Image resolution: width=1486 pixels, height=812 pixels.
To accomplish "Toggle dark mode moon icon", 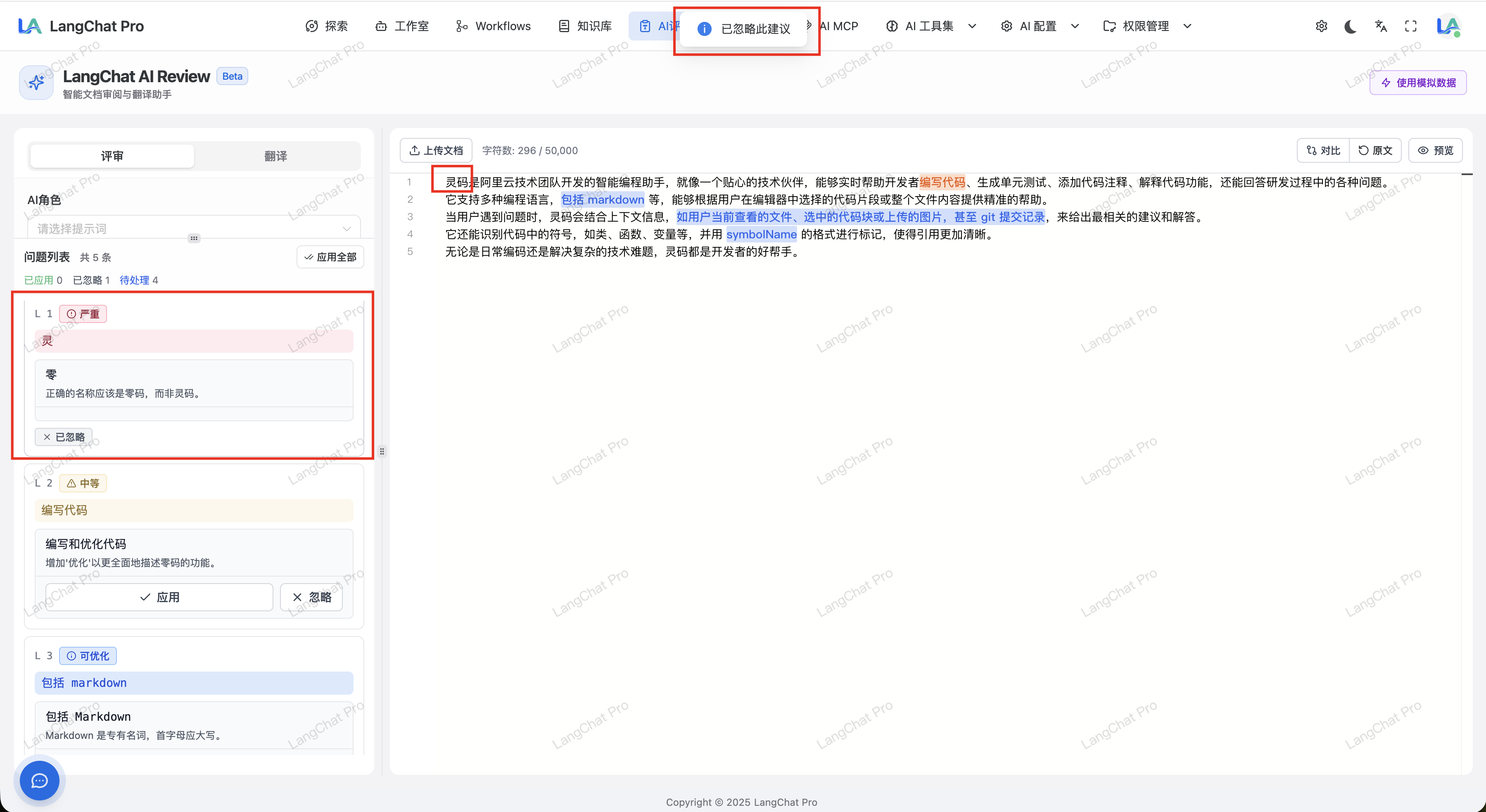I will tap(1351, 26).
